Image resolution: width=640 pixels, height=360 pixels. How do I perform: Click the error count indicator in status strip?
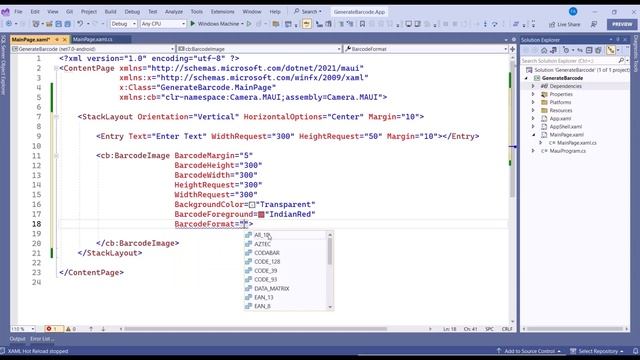pyautogui.click(x=53, y=329)
